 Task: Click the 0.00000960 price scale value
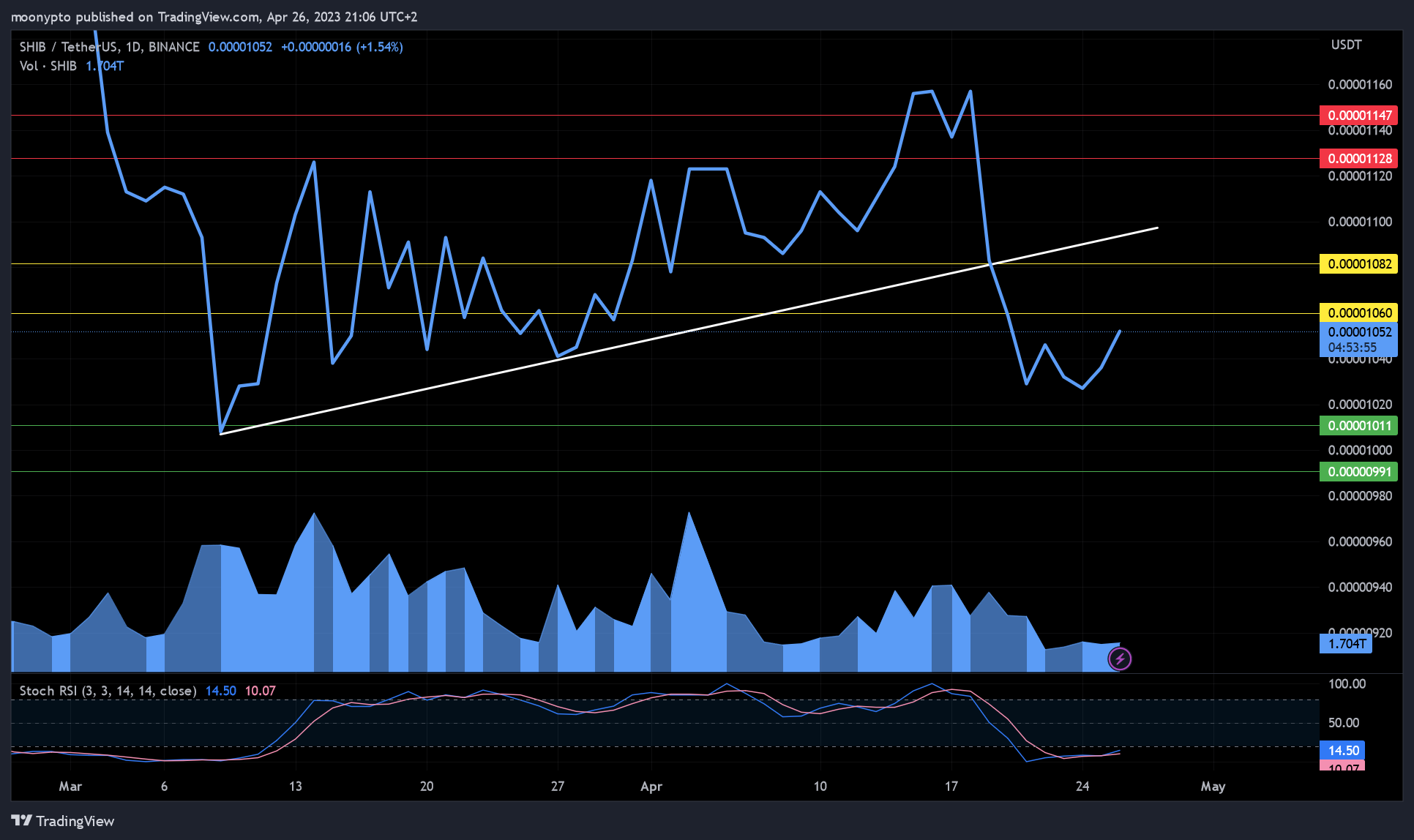[x=1360, y=542]
